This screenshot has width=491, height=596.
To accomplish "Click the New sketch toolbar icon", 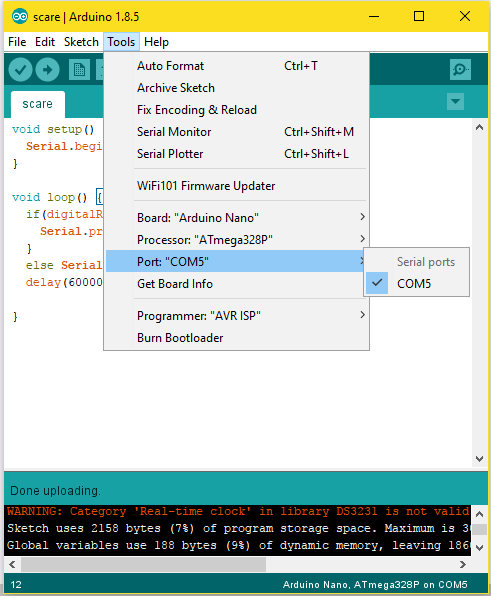I will [x=79, y=70].
